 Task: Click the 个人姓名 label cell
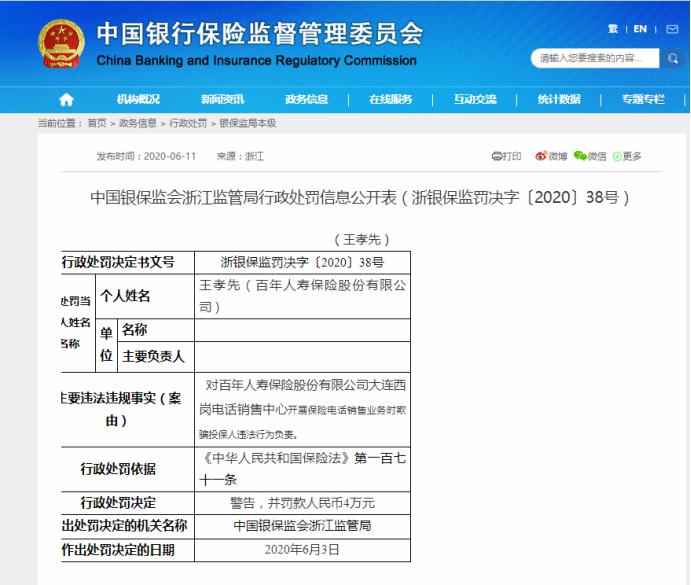point(145,296)
